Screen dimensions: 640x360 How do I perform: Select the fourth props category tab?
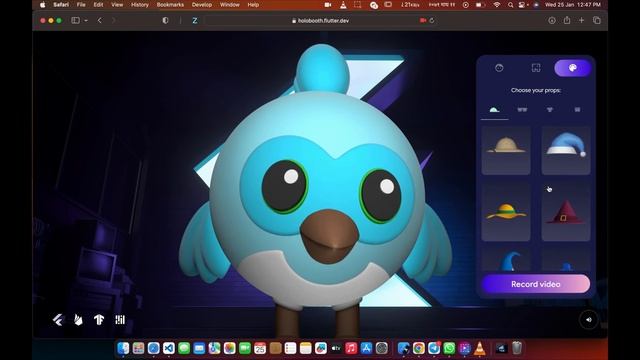[577, 110]
